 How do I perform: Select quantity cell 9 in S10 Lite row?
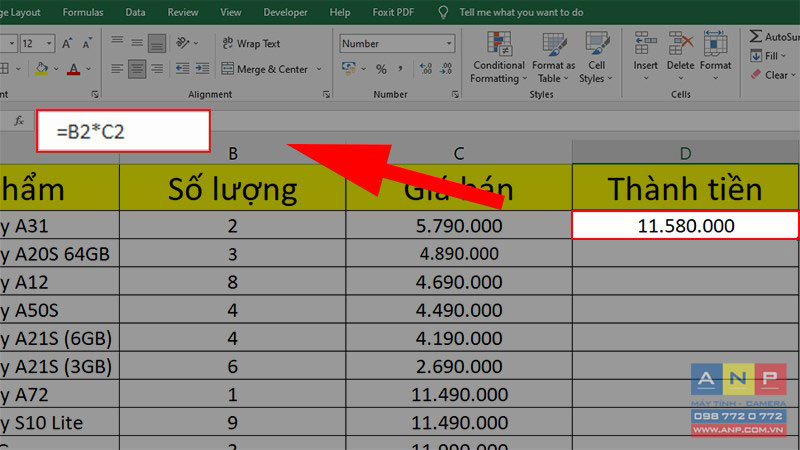pyautogui.click(x=233, y=422)
